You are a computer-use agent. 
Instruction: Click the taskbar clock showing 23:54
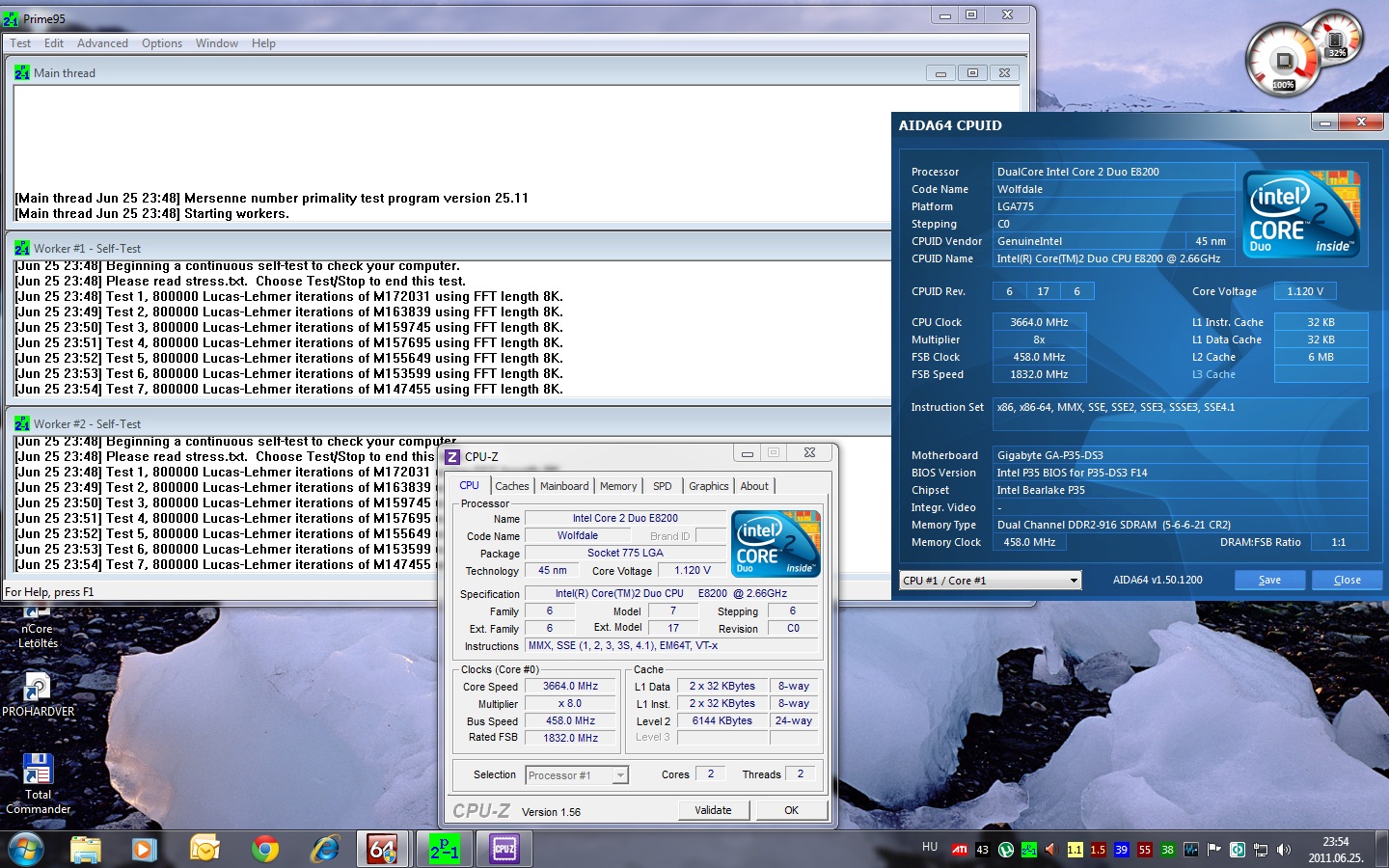pyautogui.click(x=1336, y=850)
